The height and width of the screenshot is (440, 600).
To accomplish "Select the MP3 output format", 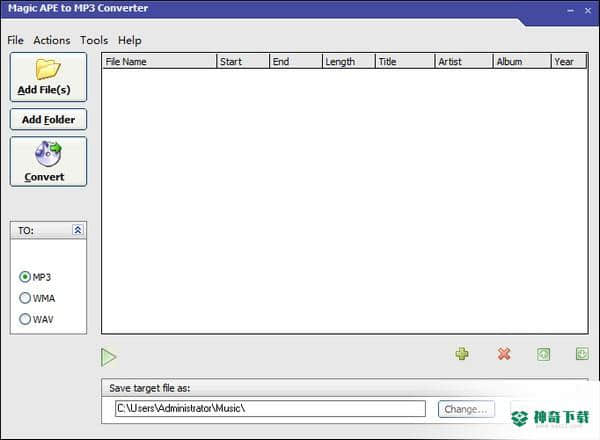I will tap(35, 277).
